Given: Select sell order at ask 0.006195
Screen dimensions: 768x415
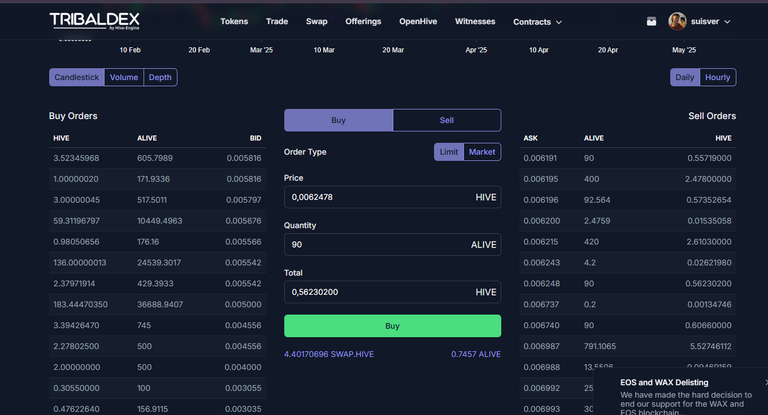Looking at the screenshot, I should [627, 179].
